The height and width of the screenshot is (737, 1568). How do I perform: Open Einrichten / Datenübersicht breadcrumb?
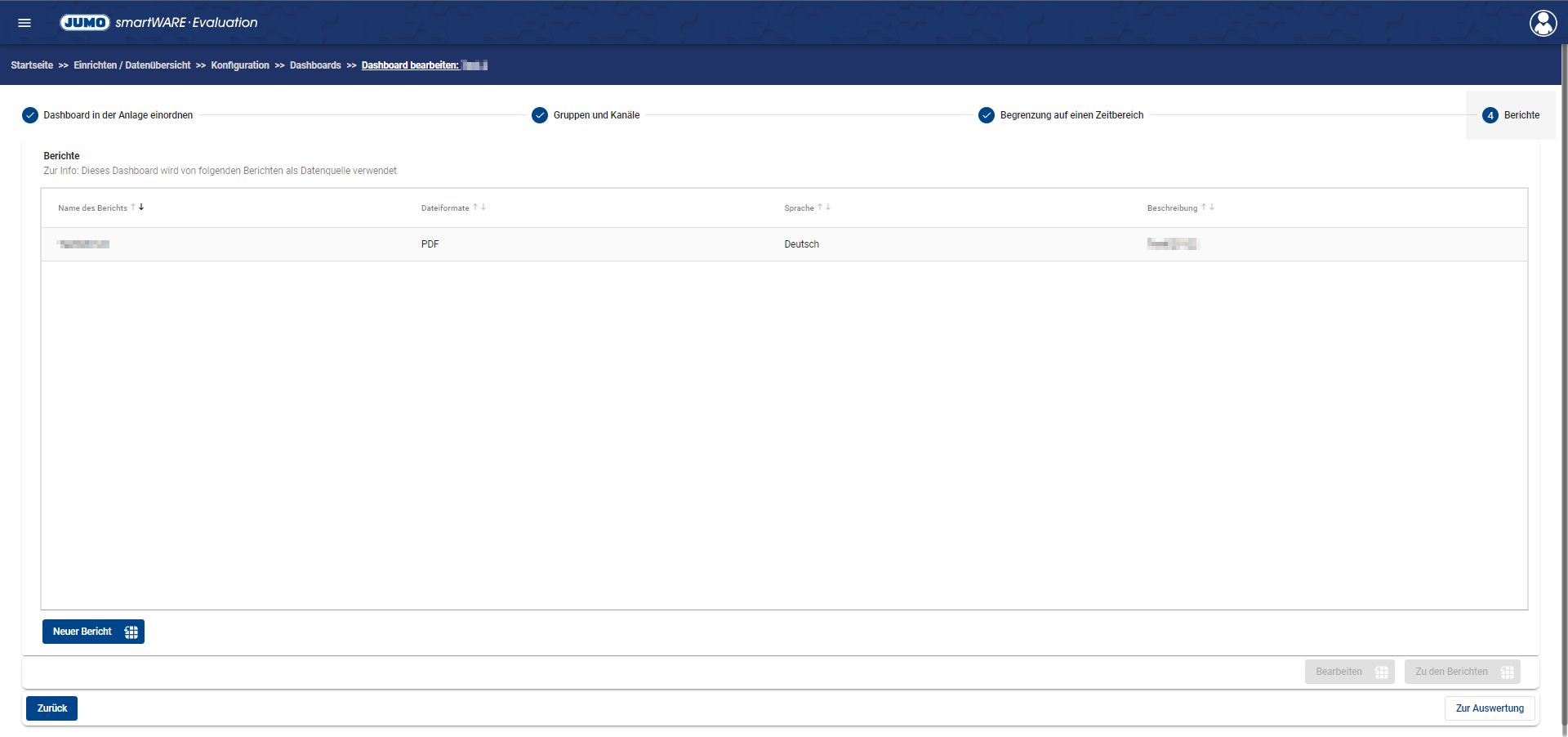(131, 65)
